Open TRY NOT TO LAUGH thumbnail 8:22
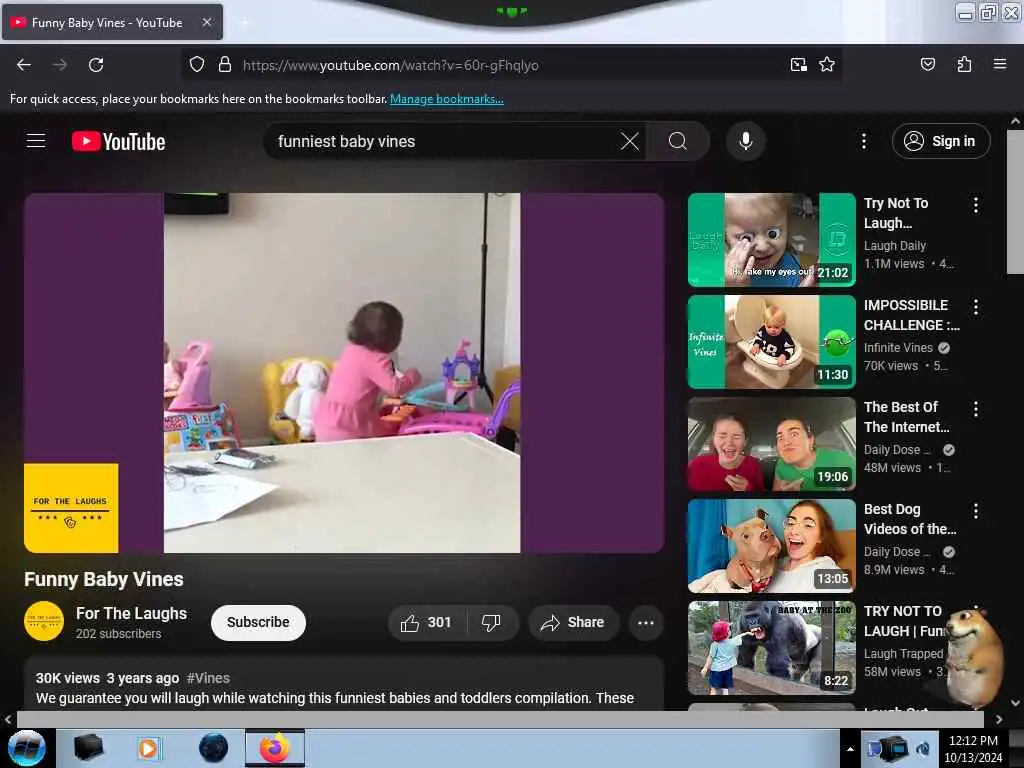1024x768 pixels. point(771,647)
